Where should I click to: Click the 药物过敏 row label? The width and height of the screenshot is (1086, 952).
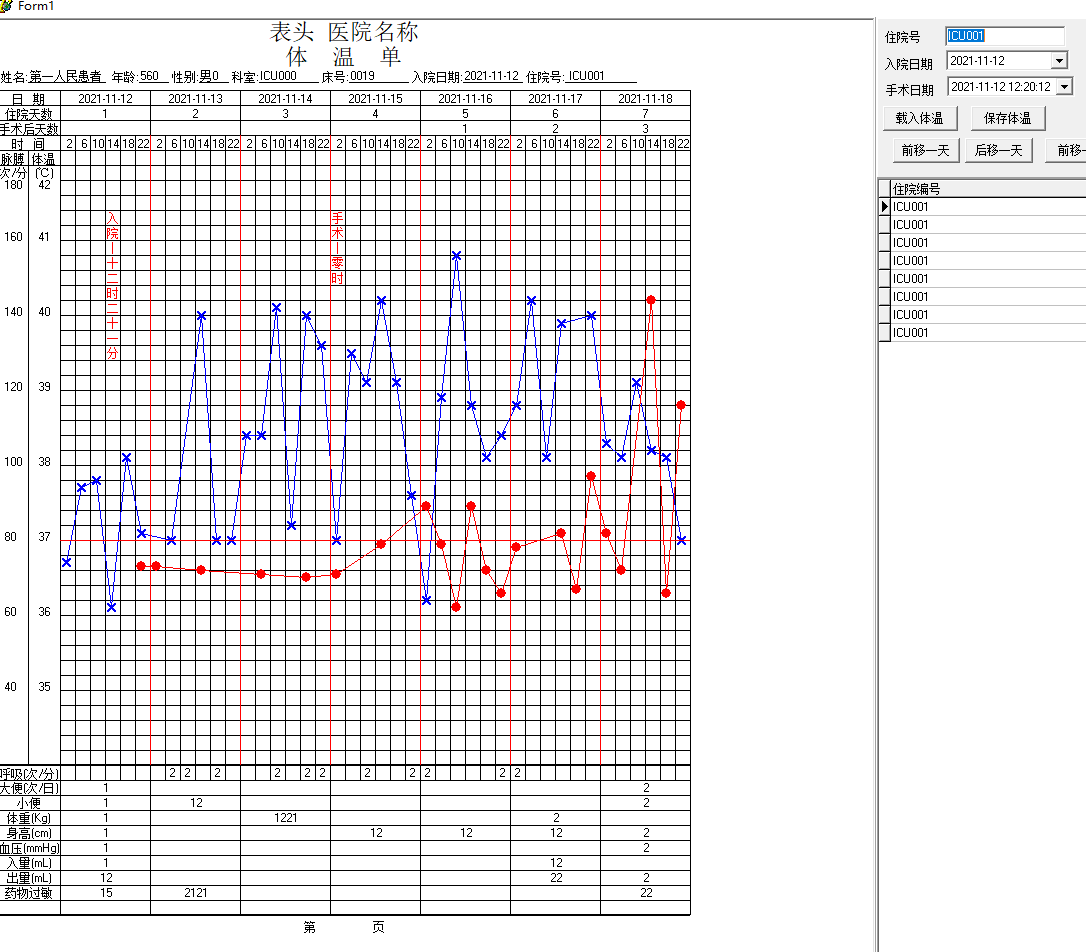pyautogui.click(x=28, y=892)
